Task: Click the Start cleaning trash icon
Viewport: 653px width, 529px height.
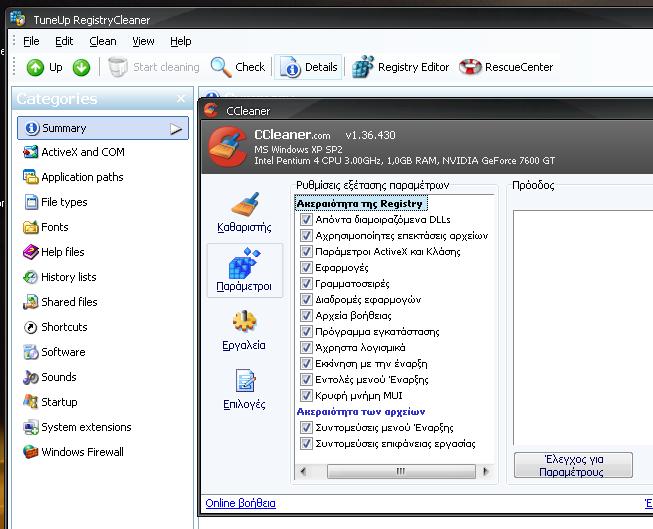Action: (117, 67)
